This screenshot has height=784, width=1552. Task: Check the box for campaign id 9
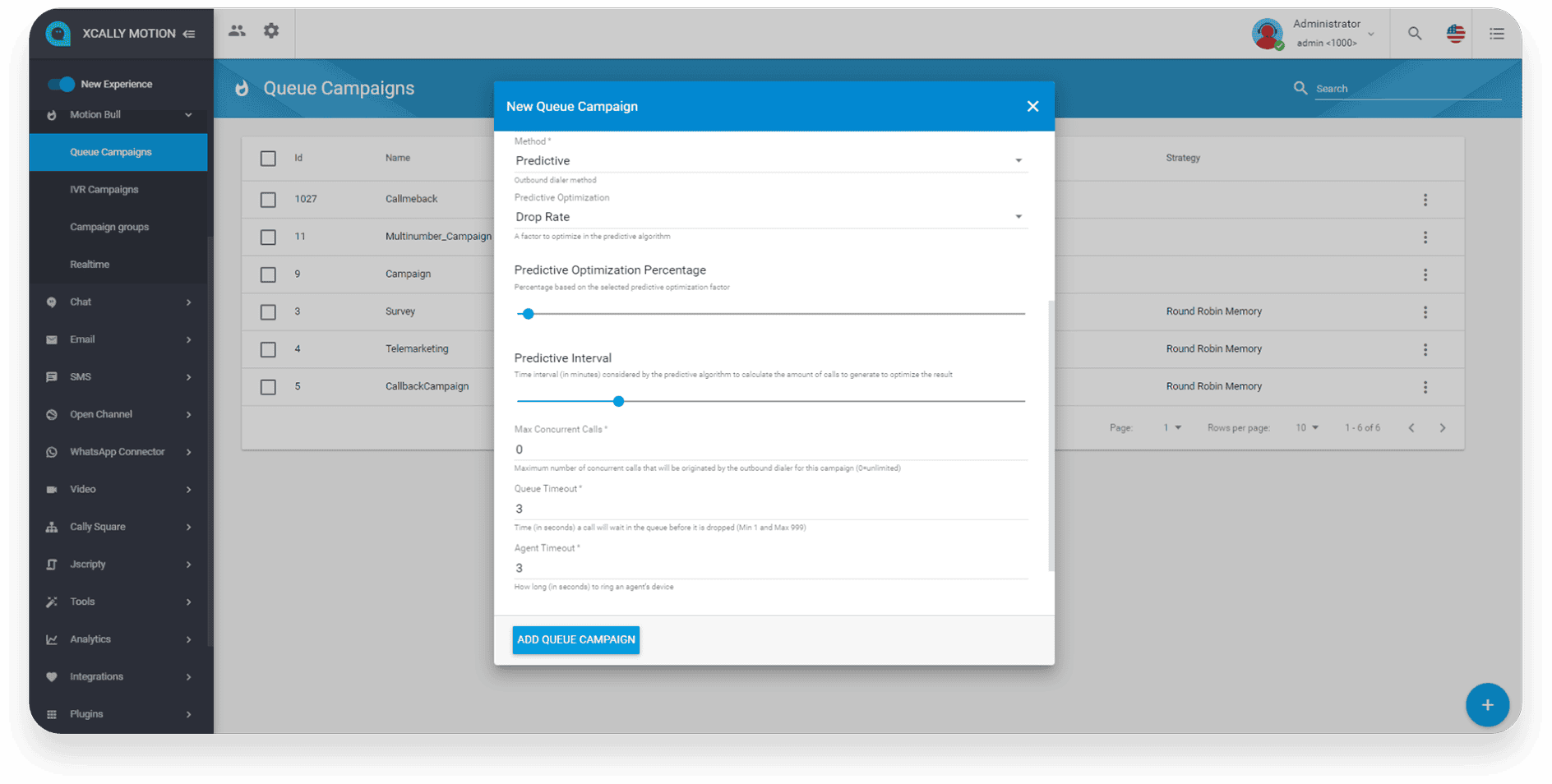point(268,274)
